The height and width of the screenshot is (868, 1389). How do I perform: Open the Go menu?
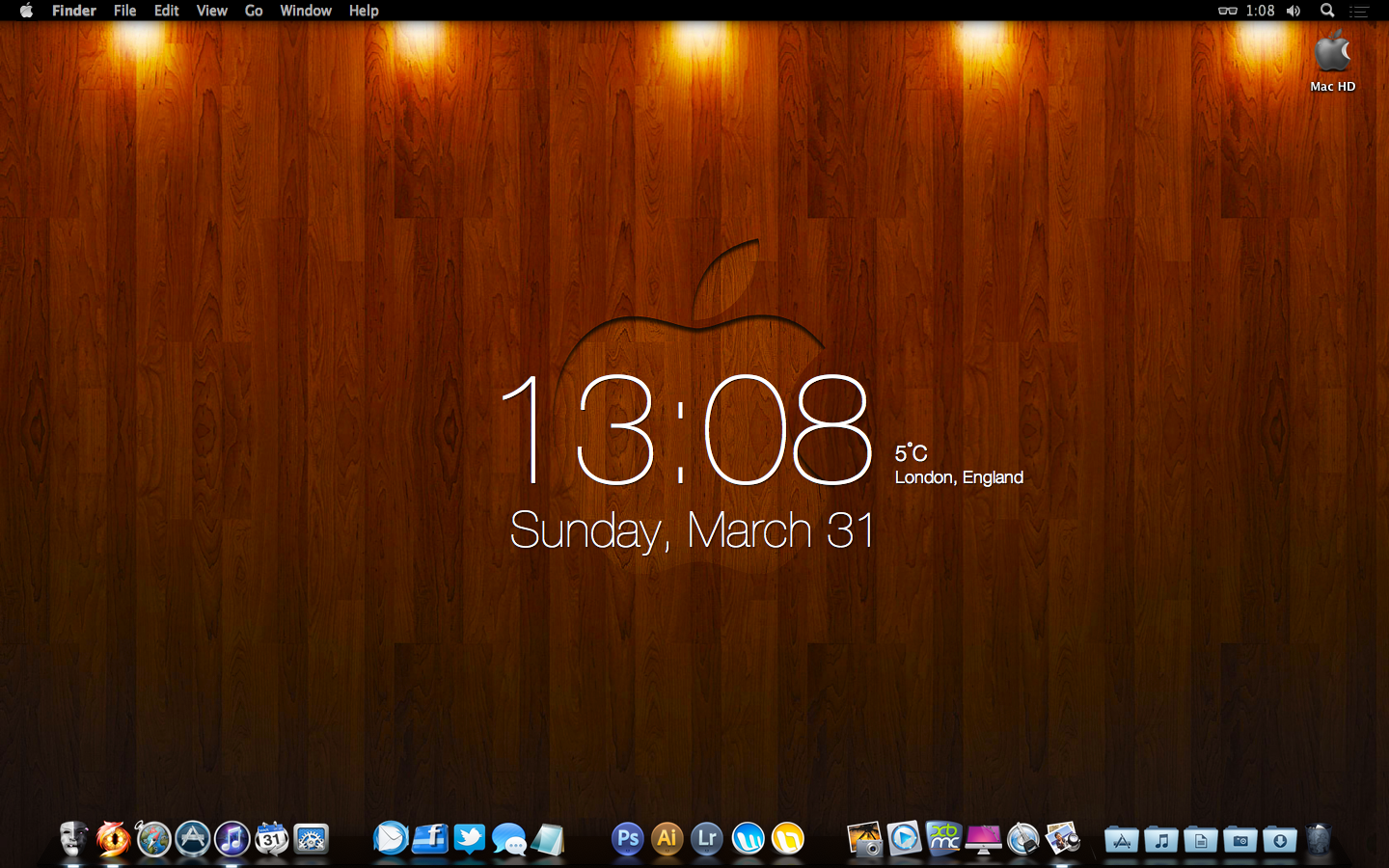[254, 11]
